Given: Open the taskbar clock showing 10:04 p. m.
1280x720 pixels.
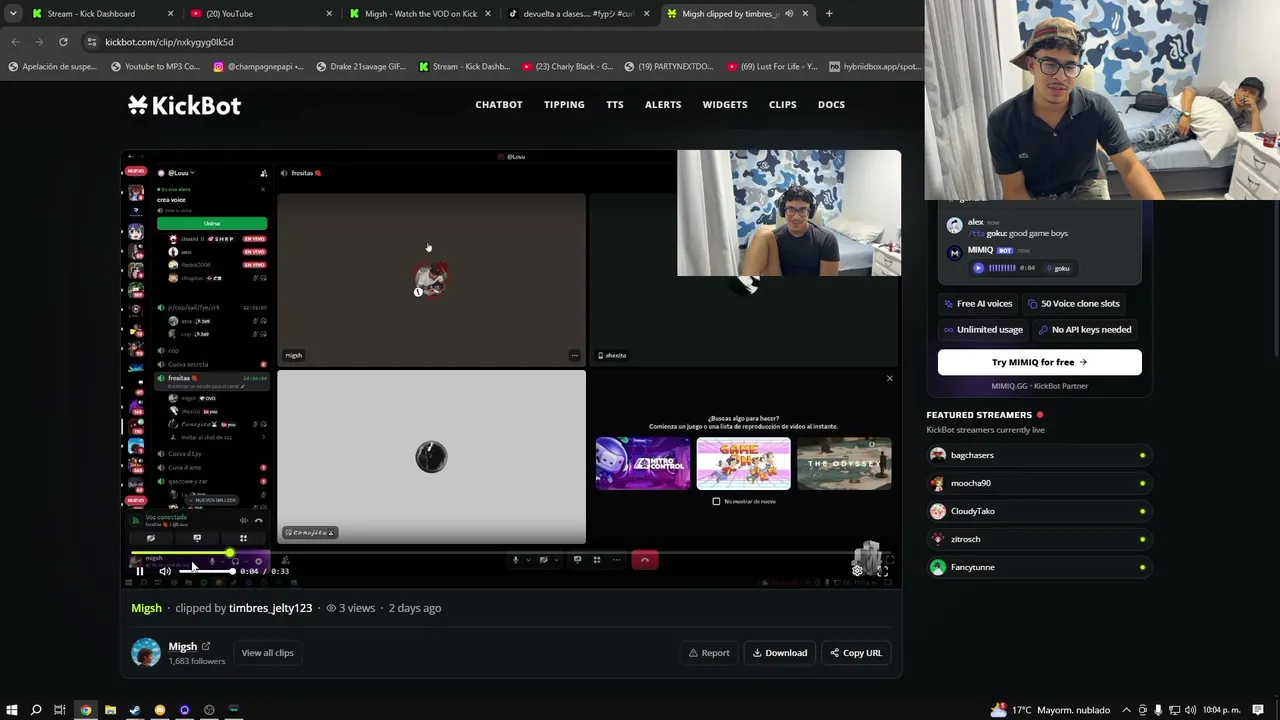Looking at the screenshot, I should pyautogui.click(x=1222, y=710).
